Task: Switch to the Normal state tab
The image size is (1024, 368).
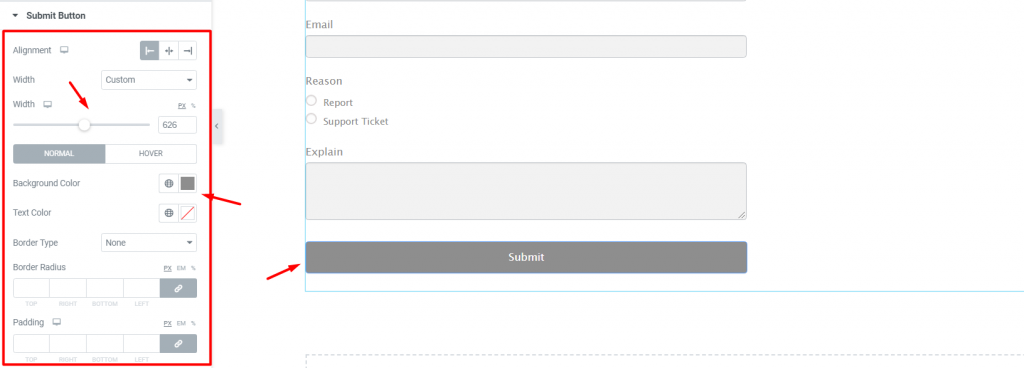Action: [59, 154]
